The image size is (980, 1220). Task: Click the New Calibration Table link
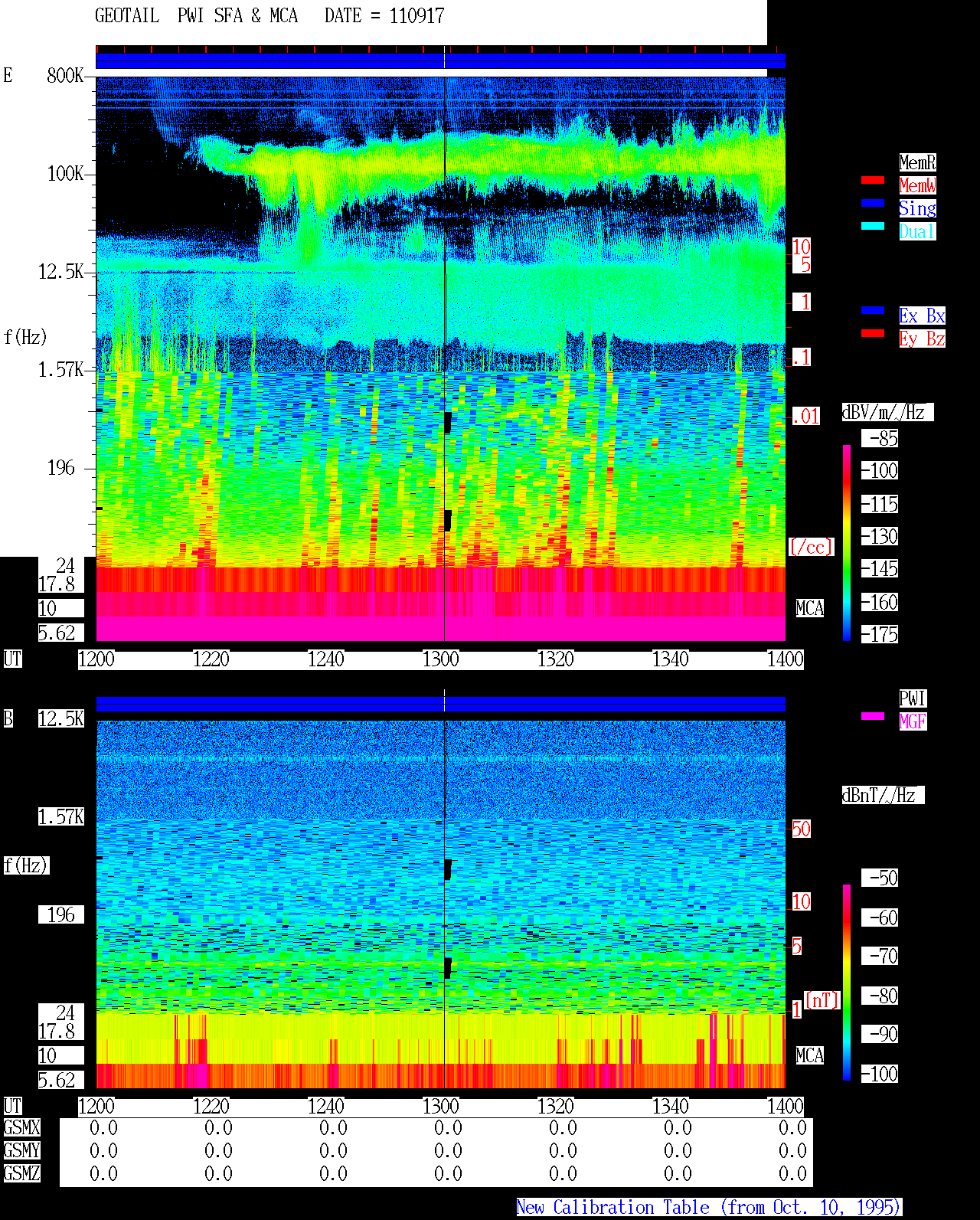point(709,1208)
